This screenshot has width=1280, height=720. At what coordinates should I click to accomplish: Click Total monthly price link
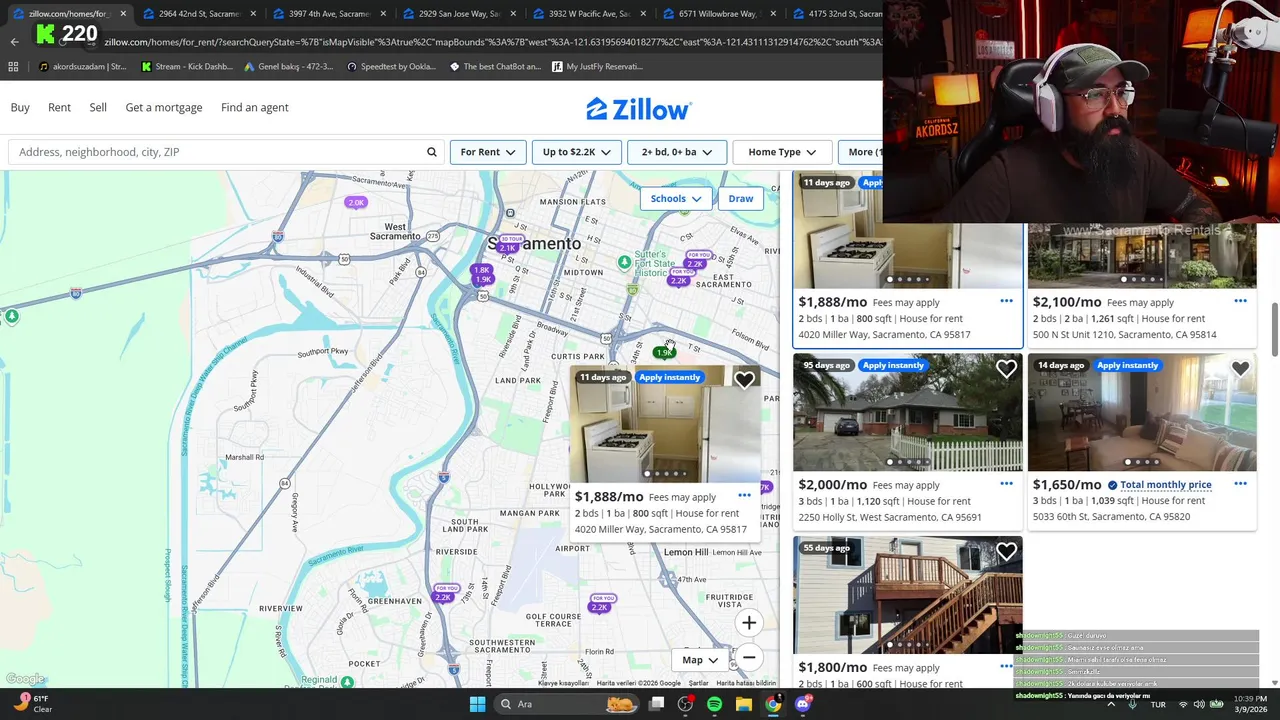(1166, 484)
